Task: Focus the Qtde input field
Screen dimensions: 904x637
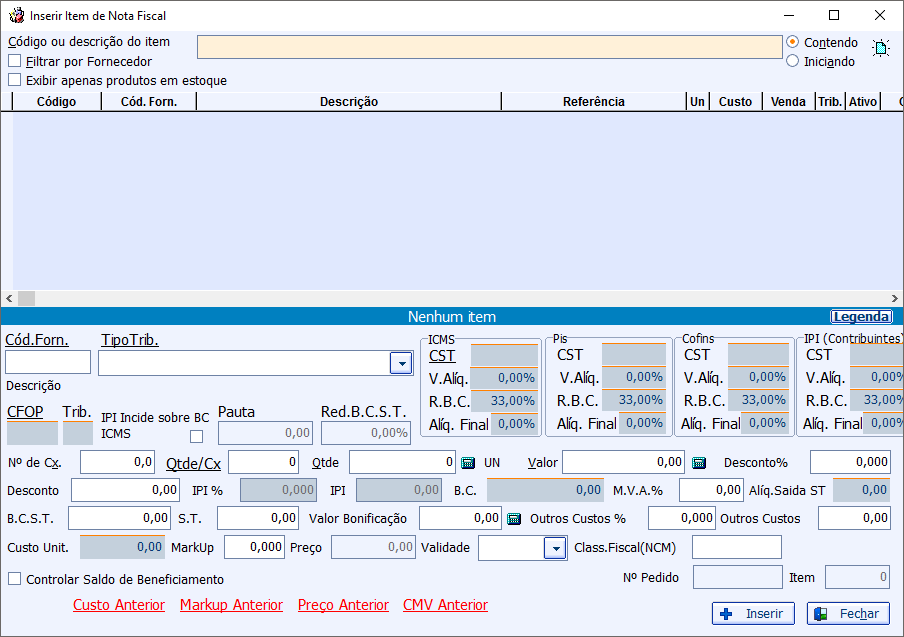Action: click(402, 462)
